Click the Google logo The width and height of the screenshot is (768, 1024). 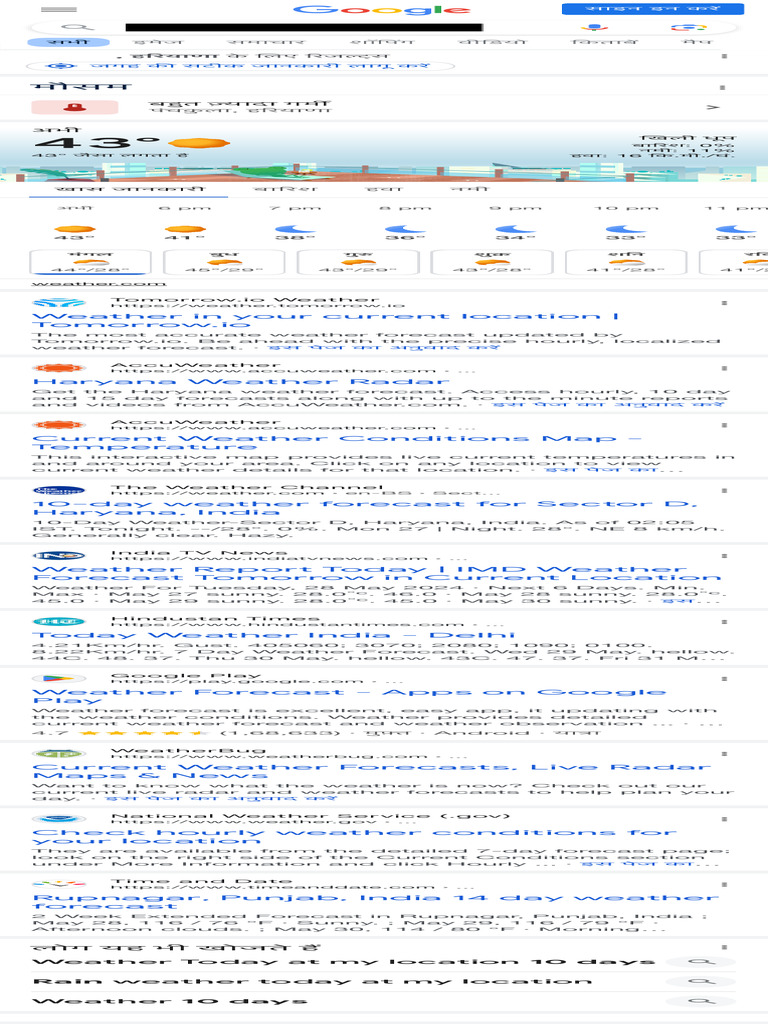click(x=382, y=9)
